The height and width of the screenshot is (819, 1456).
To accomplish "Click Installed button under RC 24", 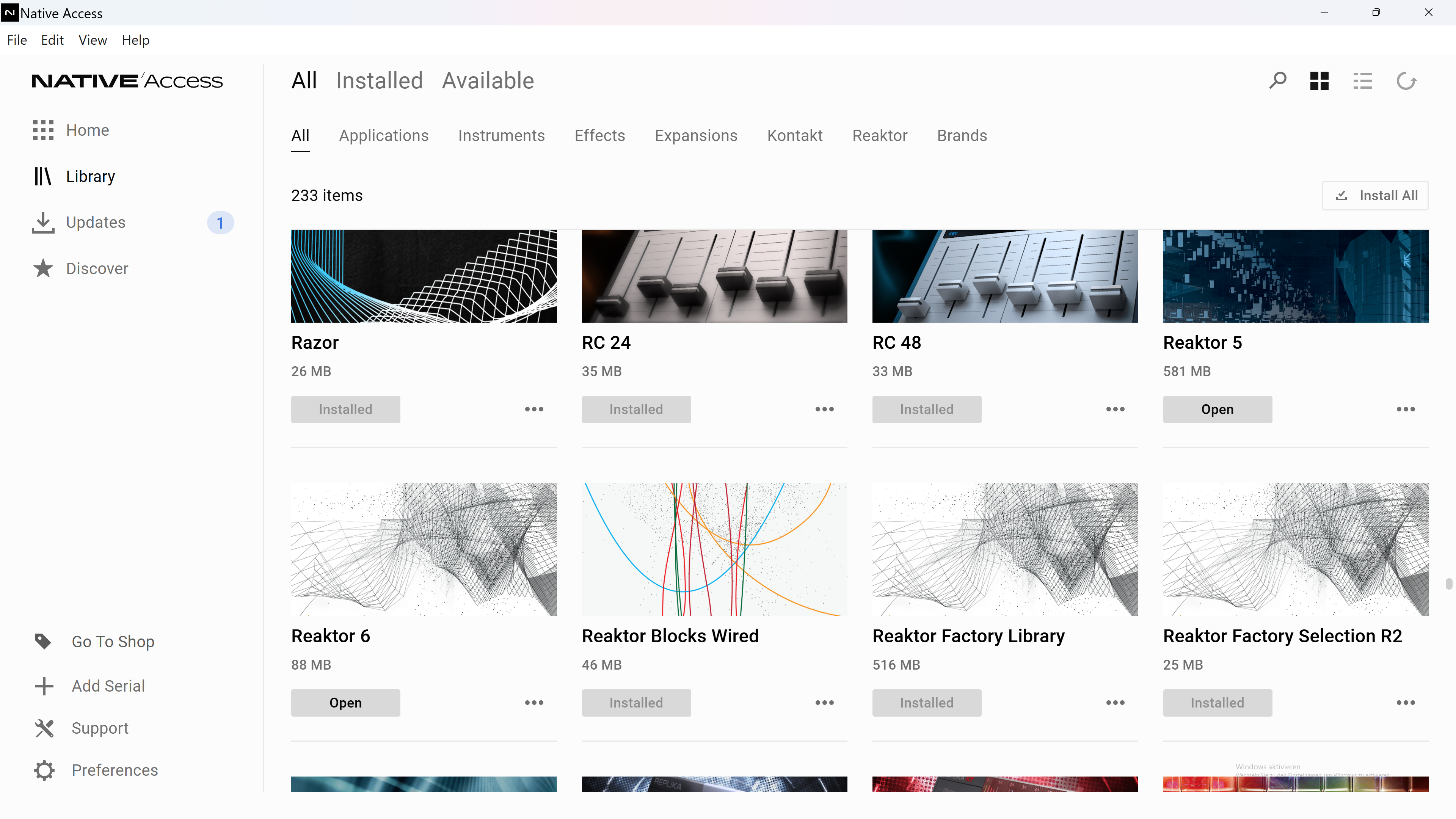I will tap(636, 409).
